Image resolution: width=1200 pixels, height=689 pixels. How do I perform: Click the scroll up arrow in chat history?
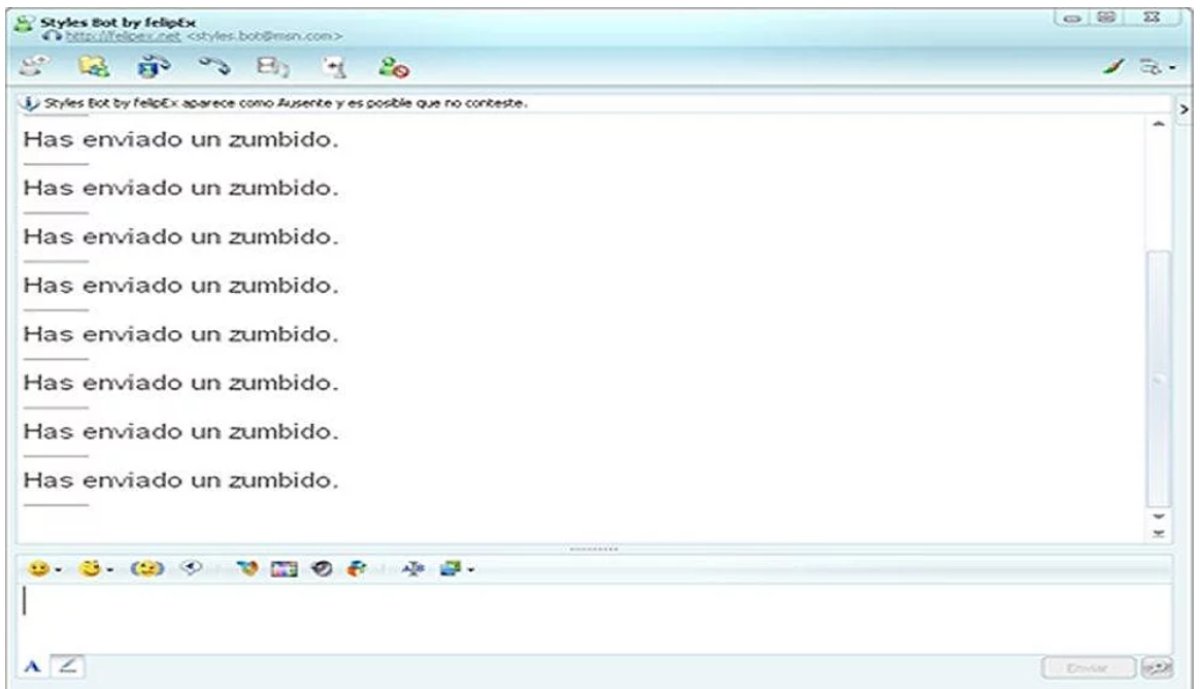1159,123
